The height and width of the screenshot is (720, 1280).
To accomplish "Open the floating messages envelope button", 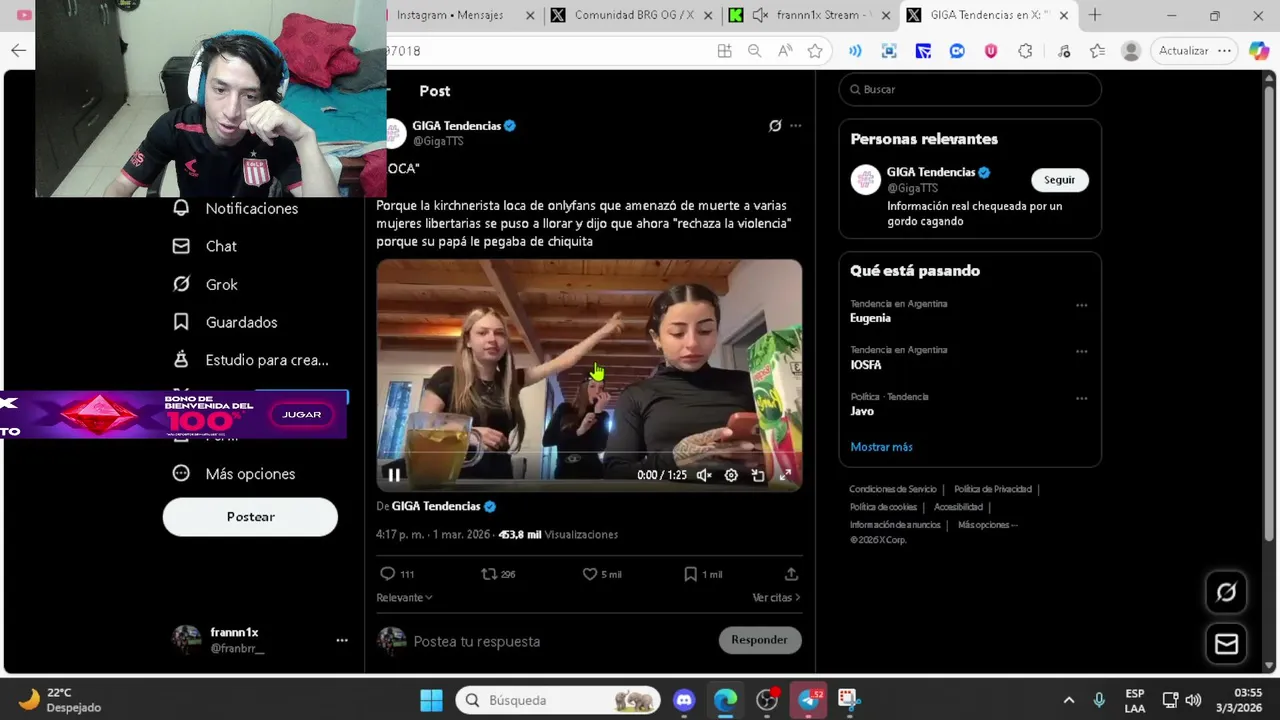I will (1226, 644).
